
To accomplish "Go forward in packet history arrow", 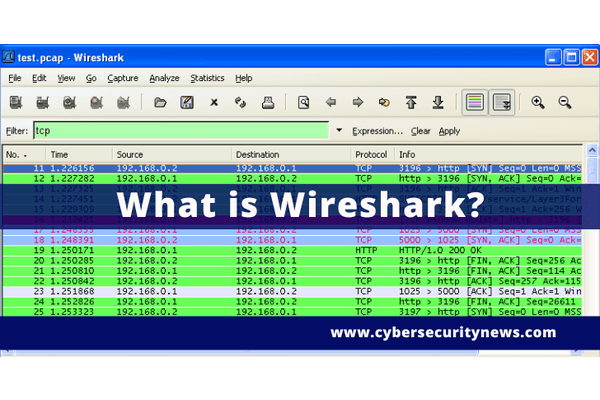I will (358, 102).
